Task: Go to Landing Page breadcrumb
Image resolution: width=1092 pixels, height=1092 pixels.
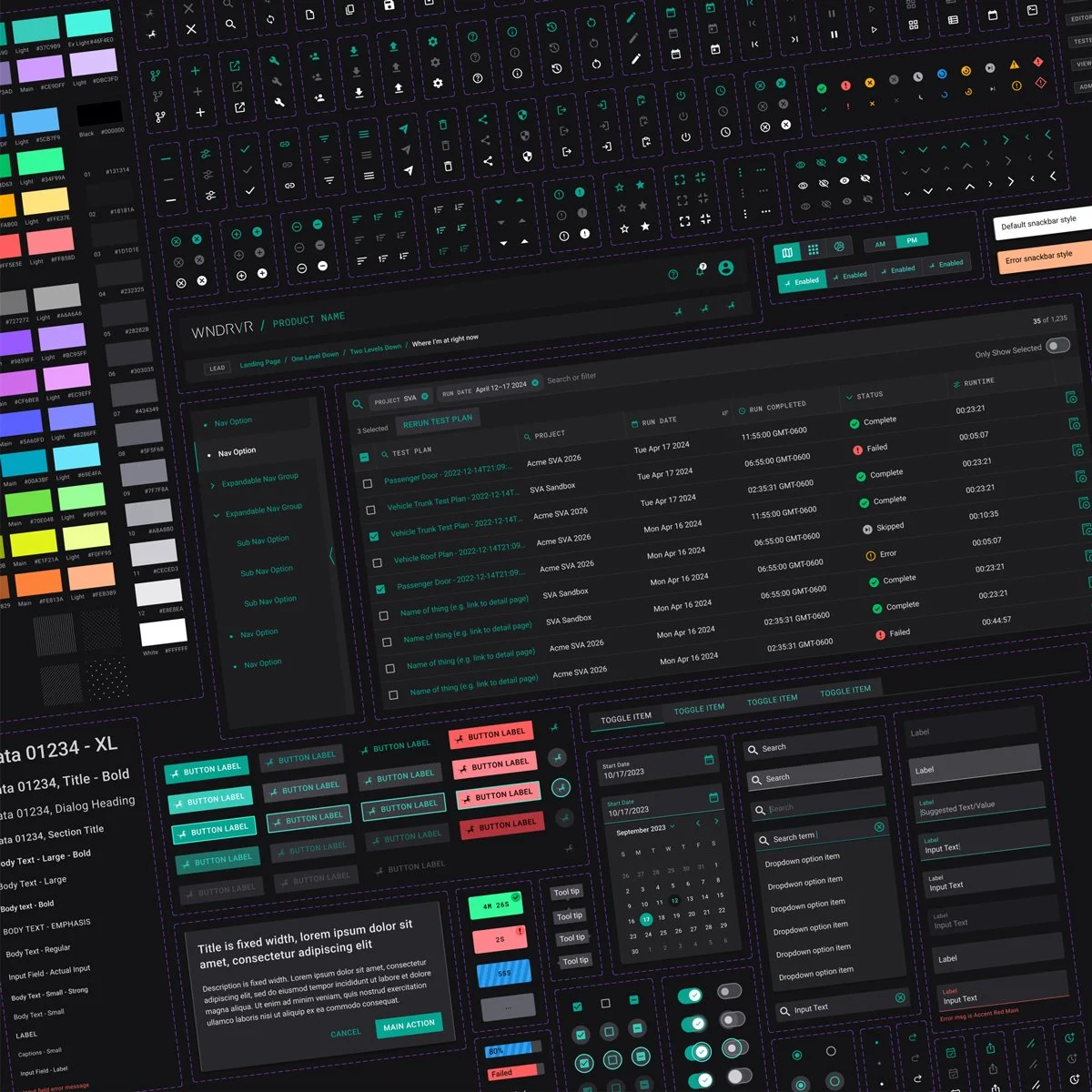Action: pos(260,362)
